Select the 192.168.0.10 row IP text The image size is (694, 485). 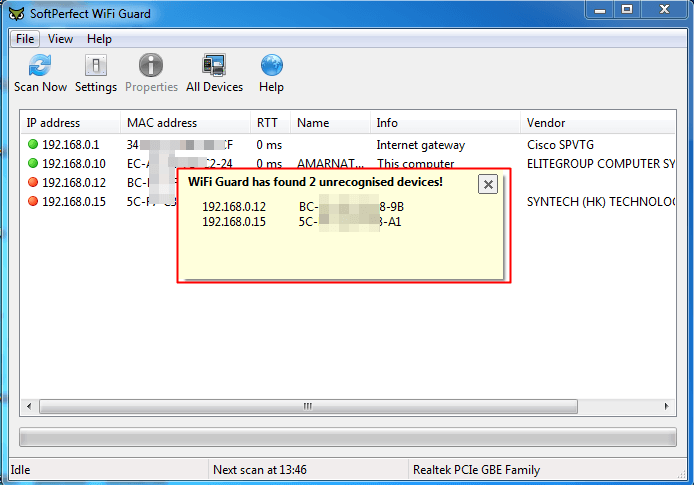point(74,164)
